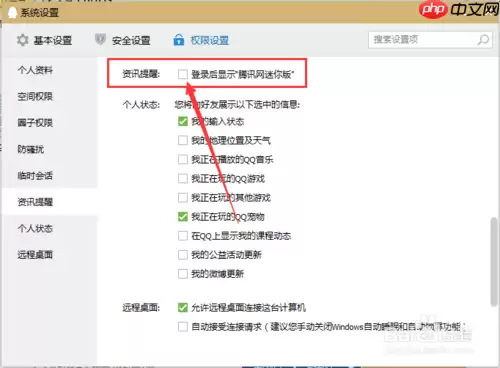Click the 搜索设置项 search field
The width and height of the screenshot is (500, 368).
tap(430, 40)
